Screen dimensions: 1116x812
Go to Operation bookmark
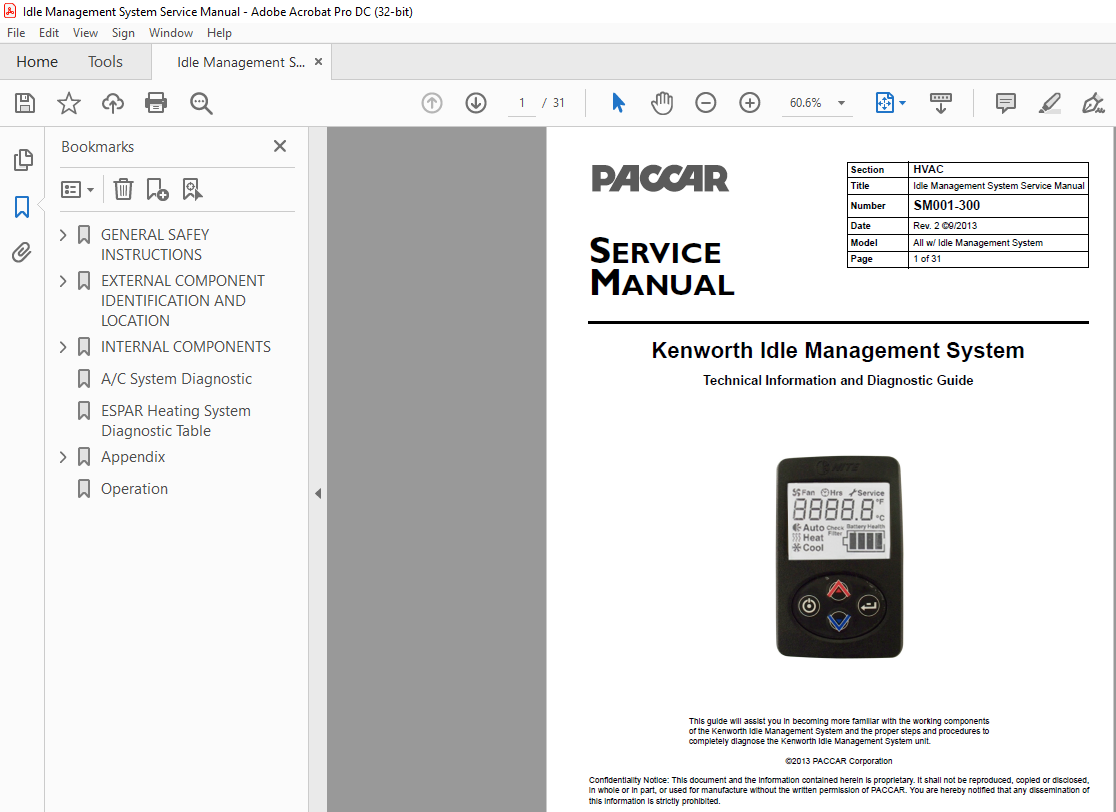click(135, 489)
